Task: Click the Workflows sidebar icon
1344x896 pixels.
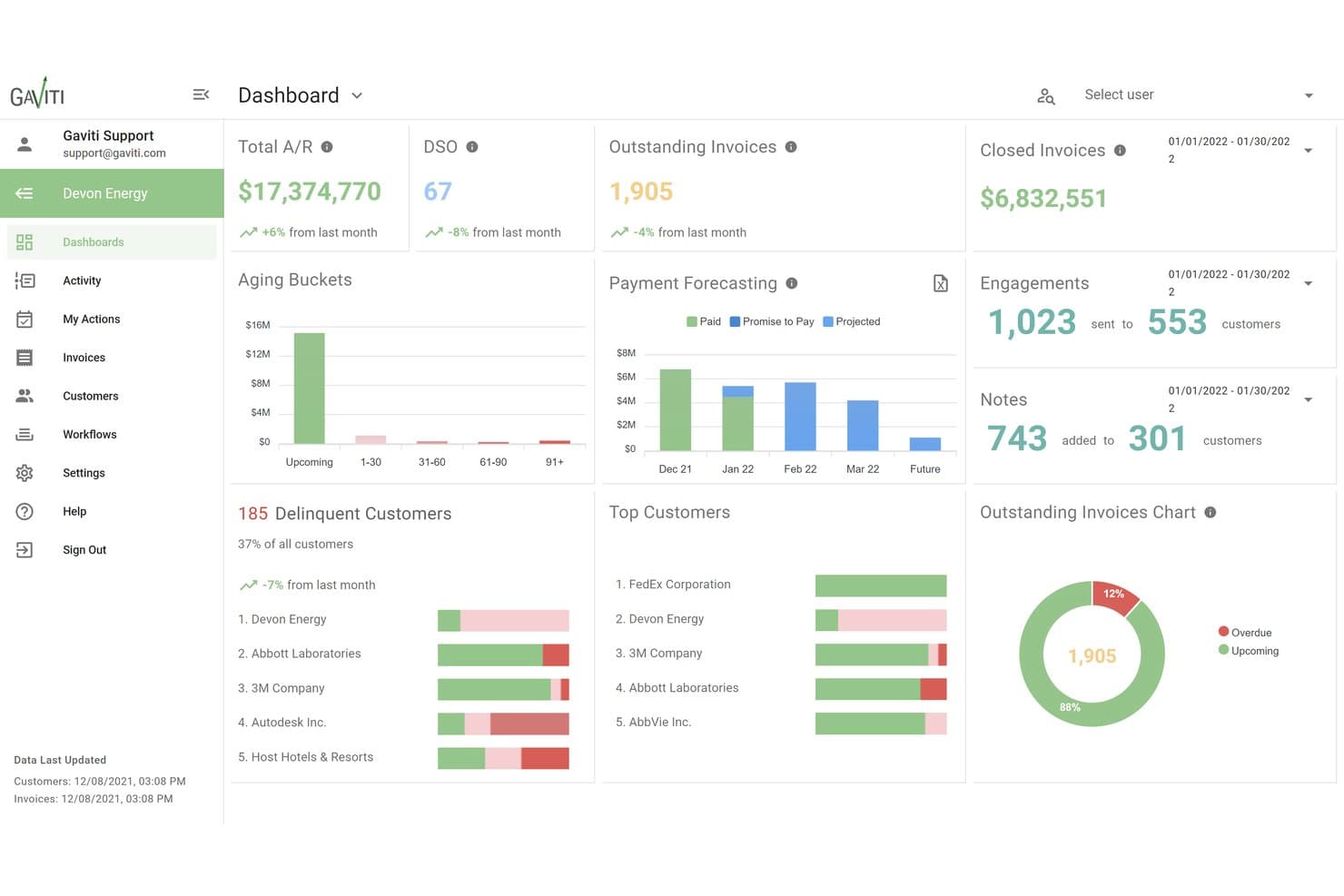Action: (x=25, y=435)
